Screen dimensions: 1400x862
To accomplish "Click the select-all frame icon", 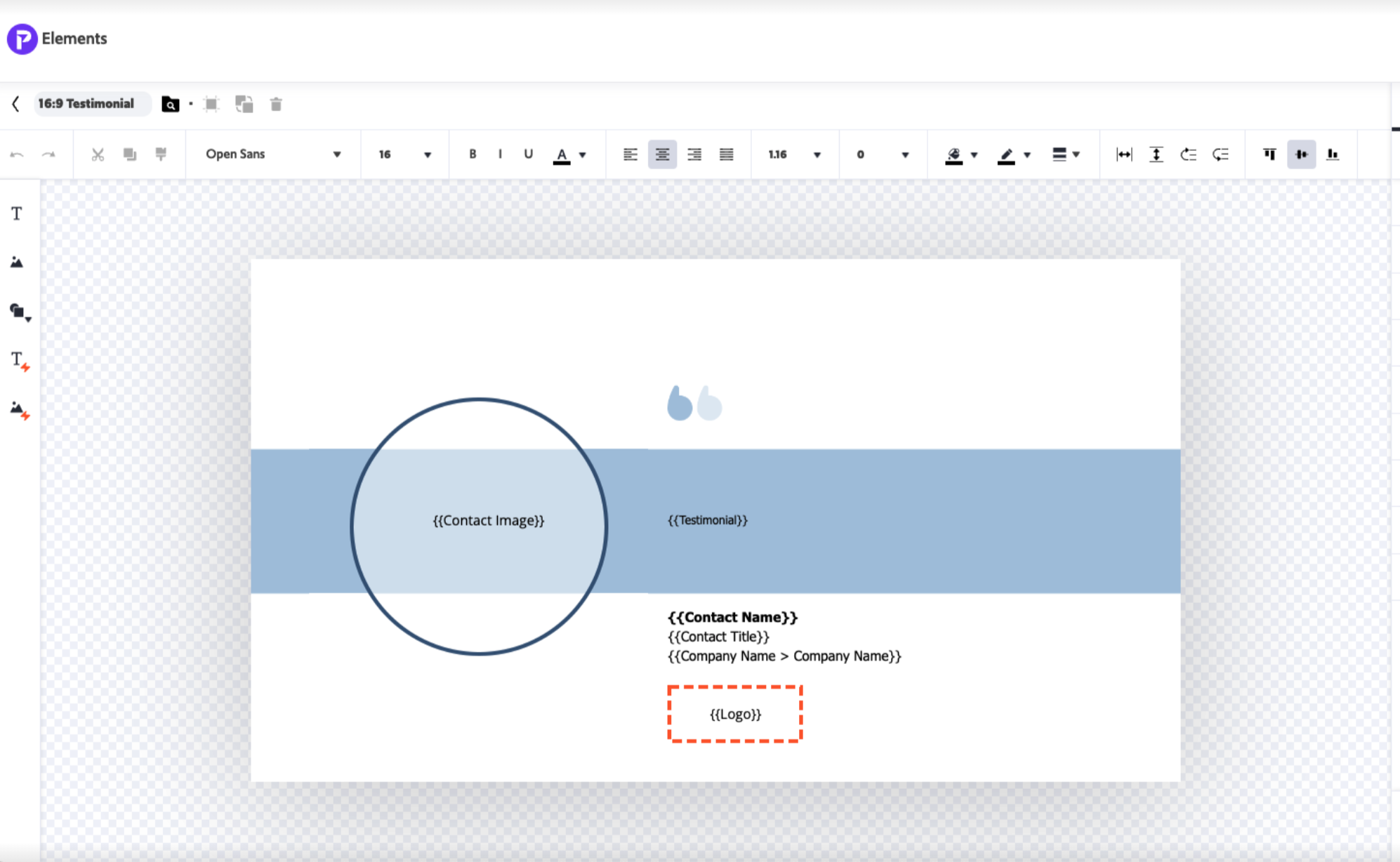I will tap(211, 105).
